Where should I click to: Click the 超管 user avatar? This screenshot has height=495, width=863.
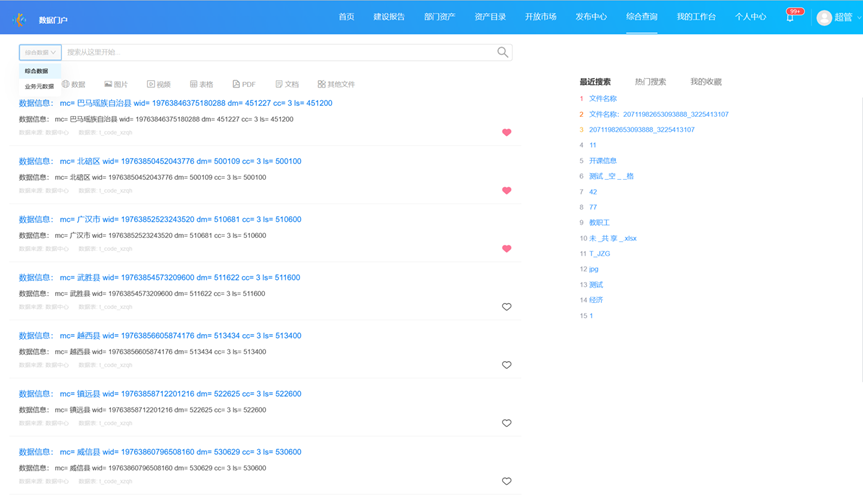tap(824, 18)
